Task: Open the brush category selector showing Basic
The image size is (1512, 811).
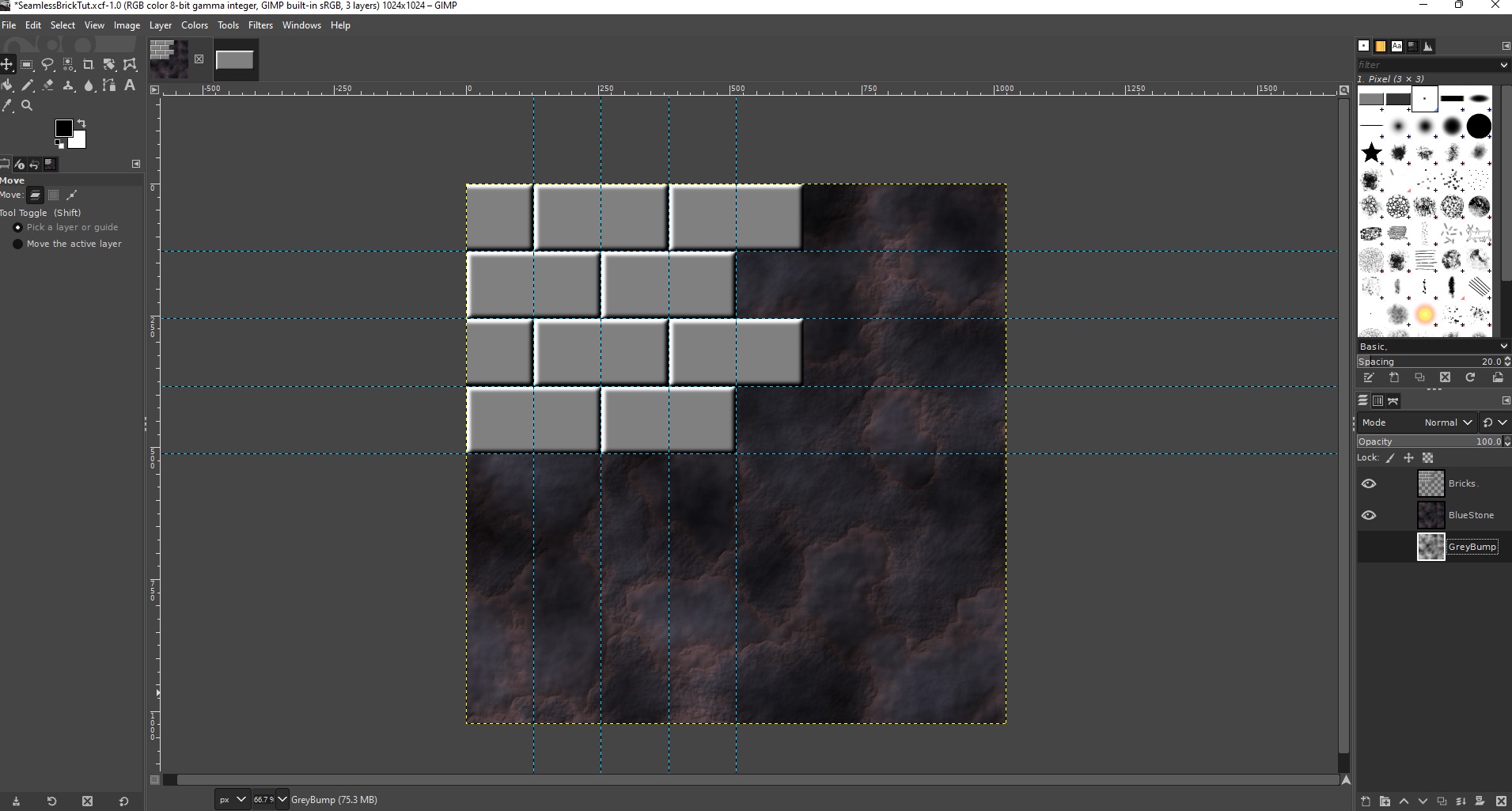Action: click(x=1432, y=346)
